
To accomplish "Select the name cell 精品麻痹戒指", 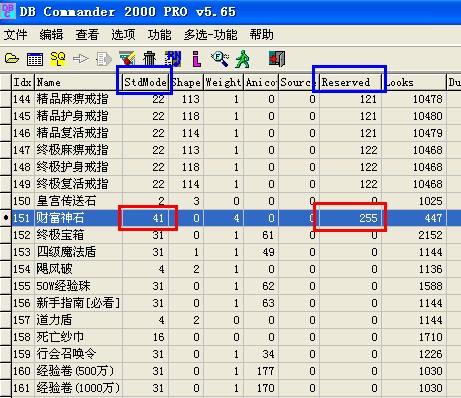I will 78,99.
